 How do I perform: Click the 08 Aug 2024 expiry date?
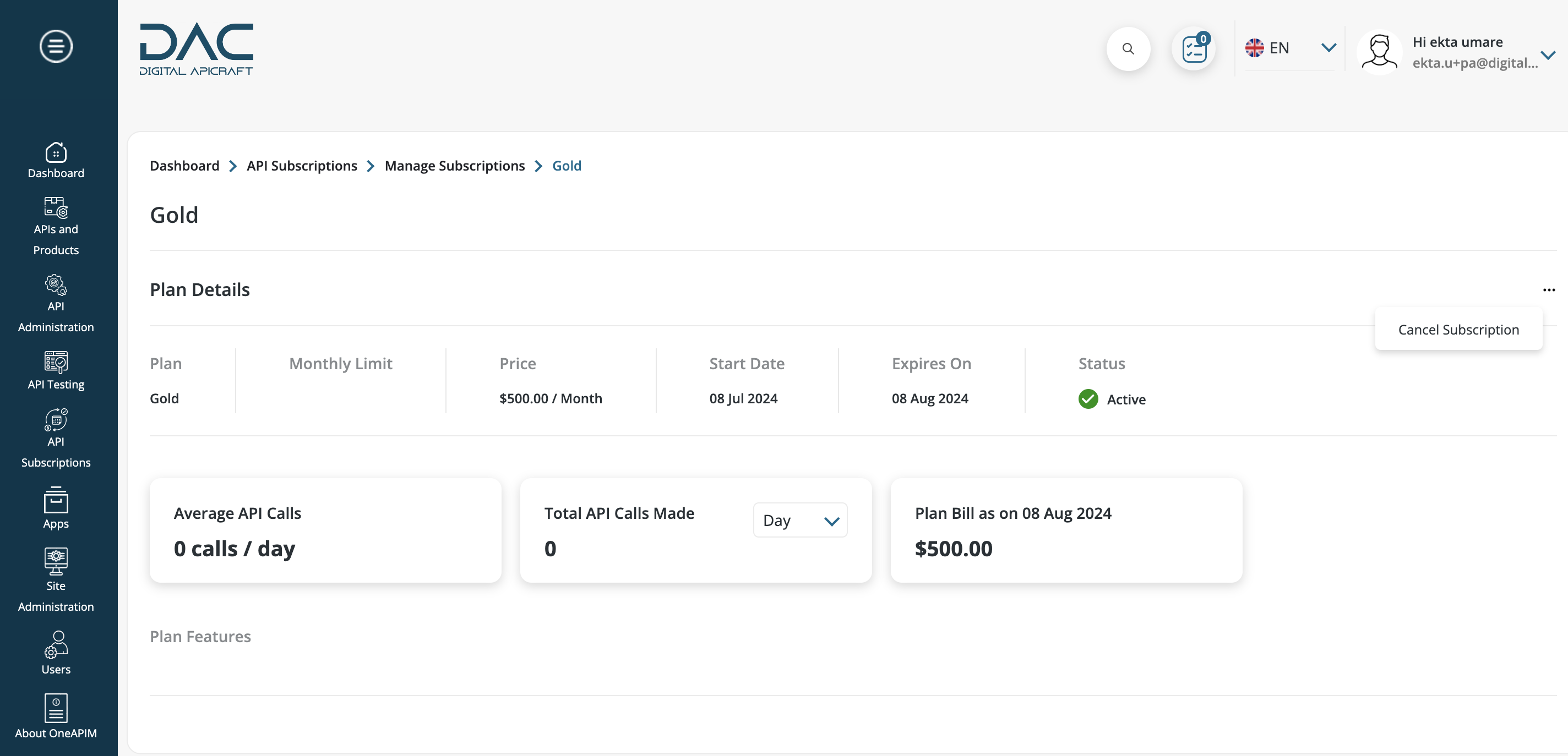pos(929,398)
